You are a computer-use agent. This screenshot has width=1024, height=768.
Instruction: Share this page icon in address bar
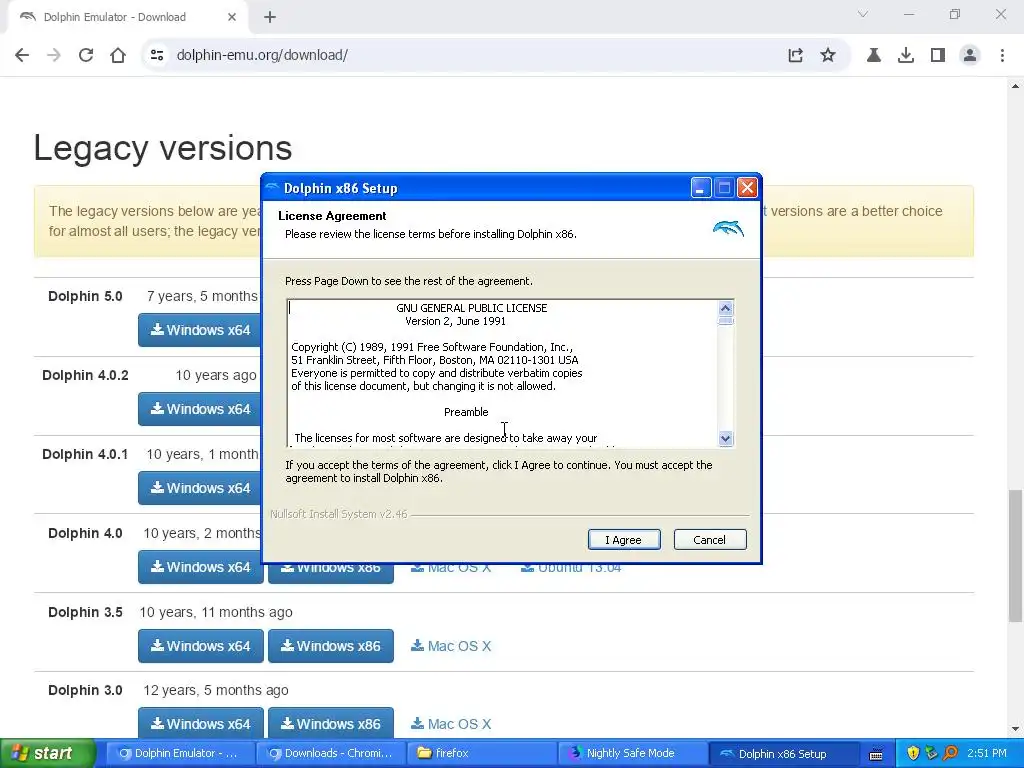[x=795, y=55]
